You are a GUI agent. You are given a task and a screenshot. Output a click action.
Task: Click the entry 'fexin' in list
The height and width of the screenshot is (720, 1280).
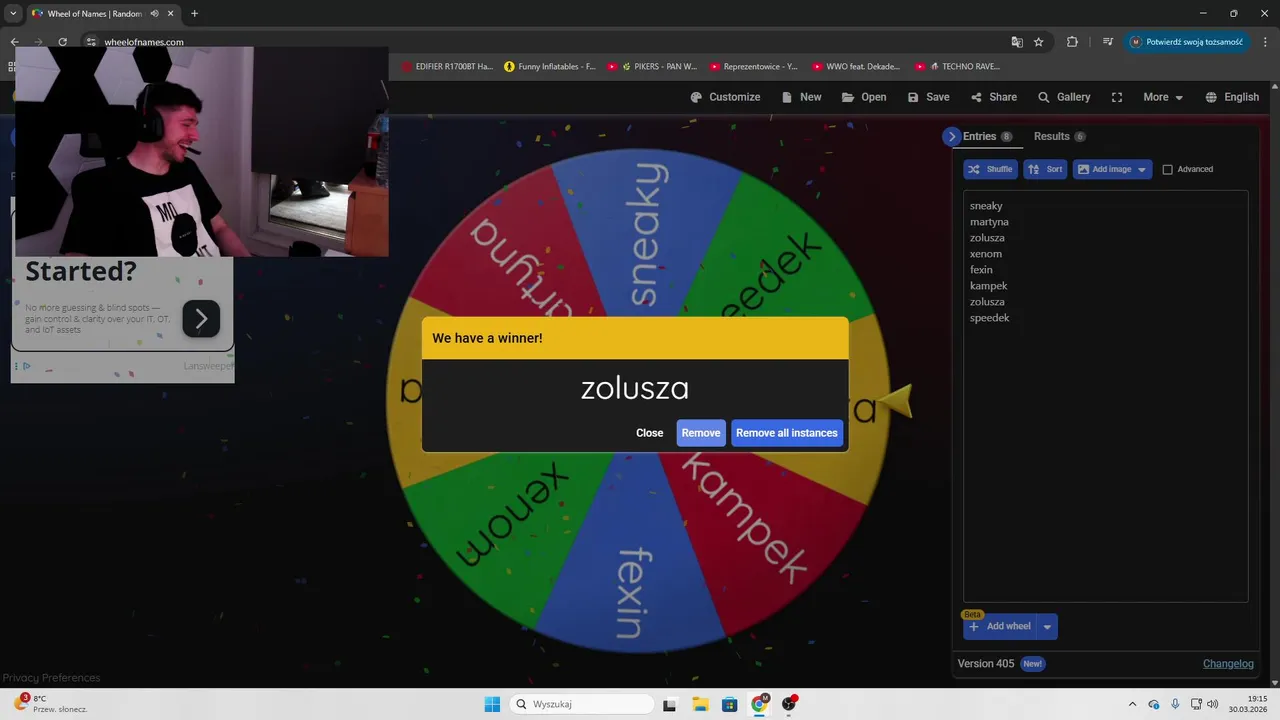pos(981,270)
